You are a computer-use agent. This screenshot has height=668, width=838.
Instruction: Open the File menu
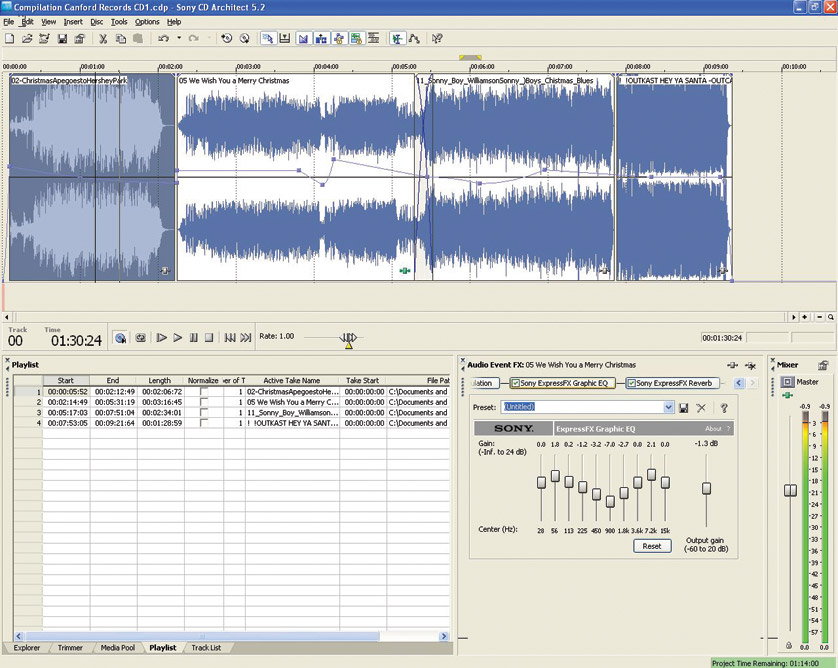point(9,22)
